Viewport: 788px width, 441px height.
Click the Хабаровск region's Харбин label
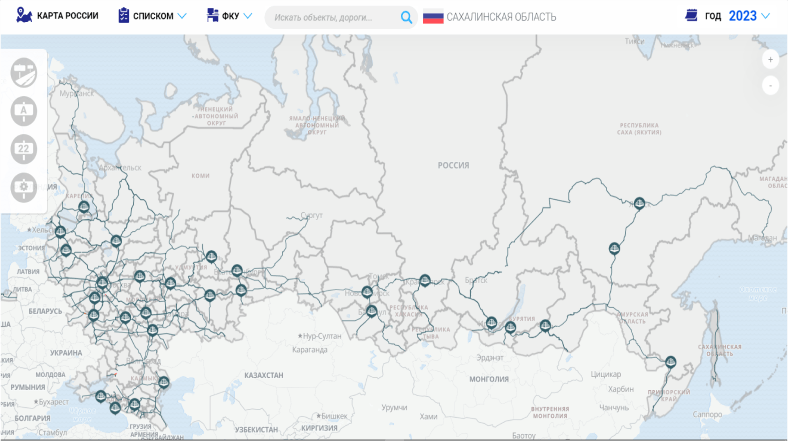621,389
